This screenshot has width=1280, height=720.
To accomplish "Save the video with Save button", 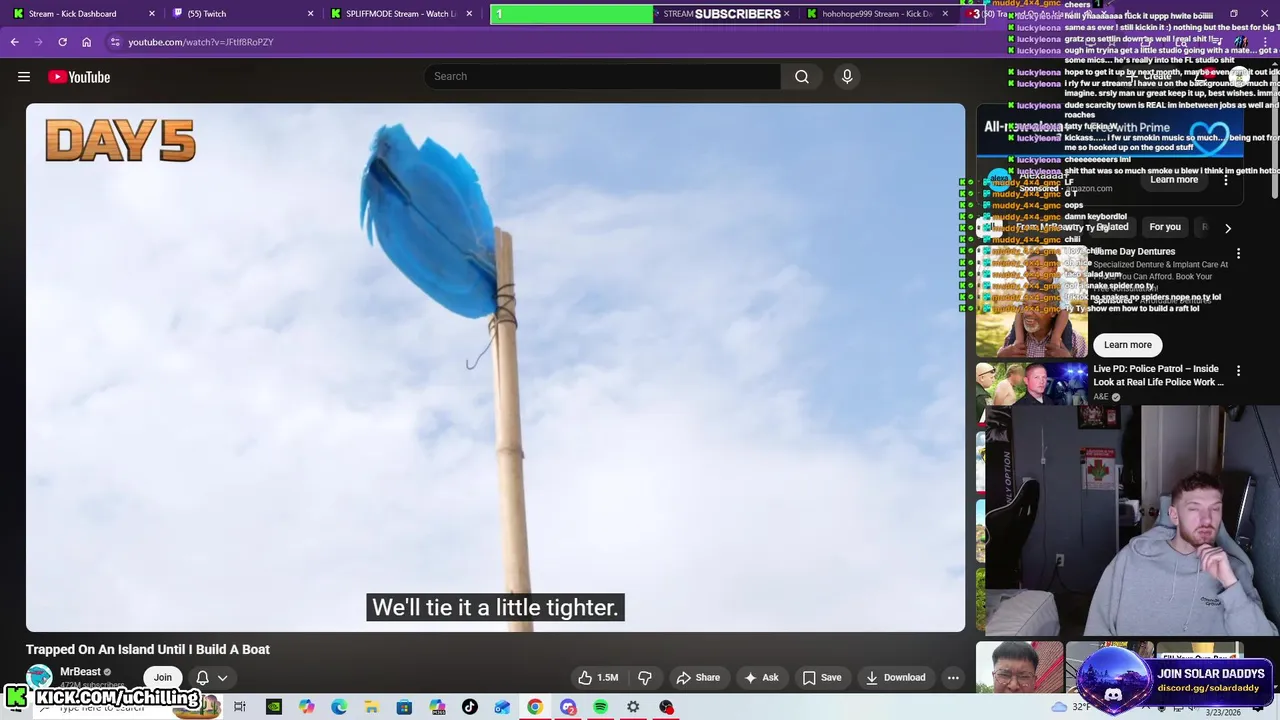I will coord(822,677).
